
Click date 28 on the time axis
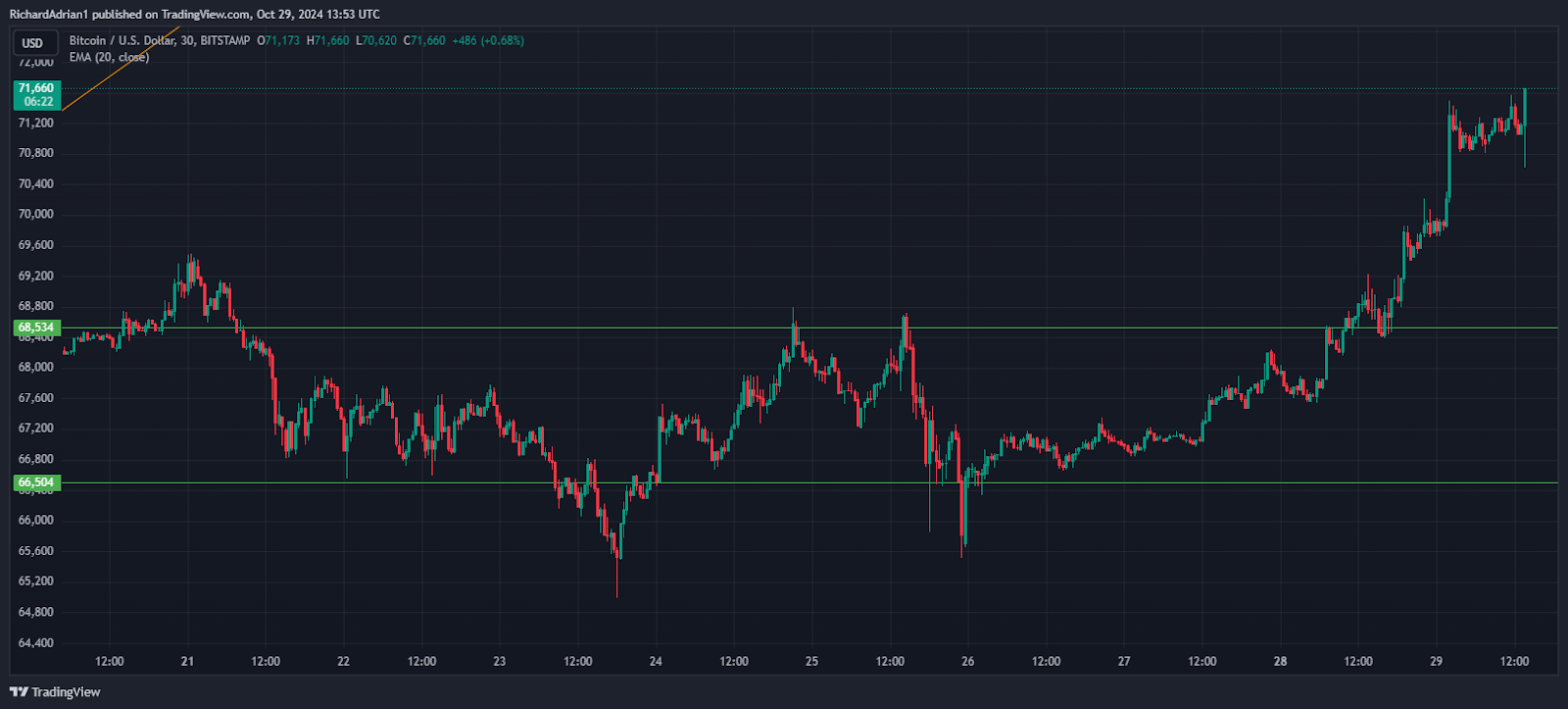click(x=1280, y=661)
